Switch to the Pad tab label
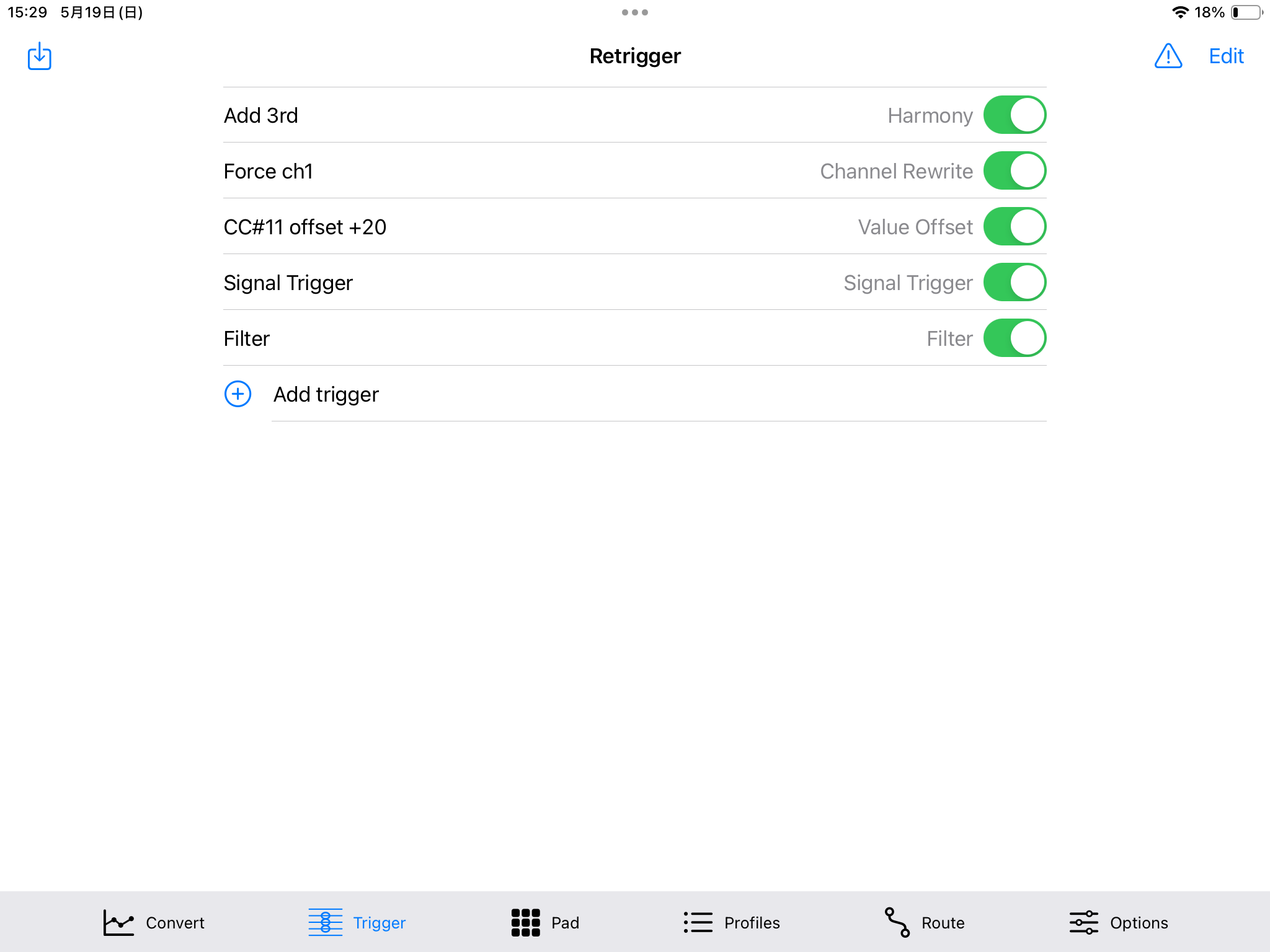Image resolution: width=1270 pixels, height=952 pixels. [565, 923]
